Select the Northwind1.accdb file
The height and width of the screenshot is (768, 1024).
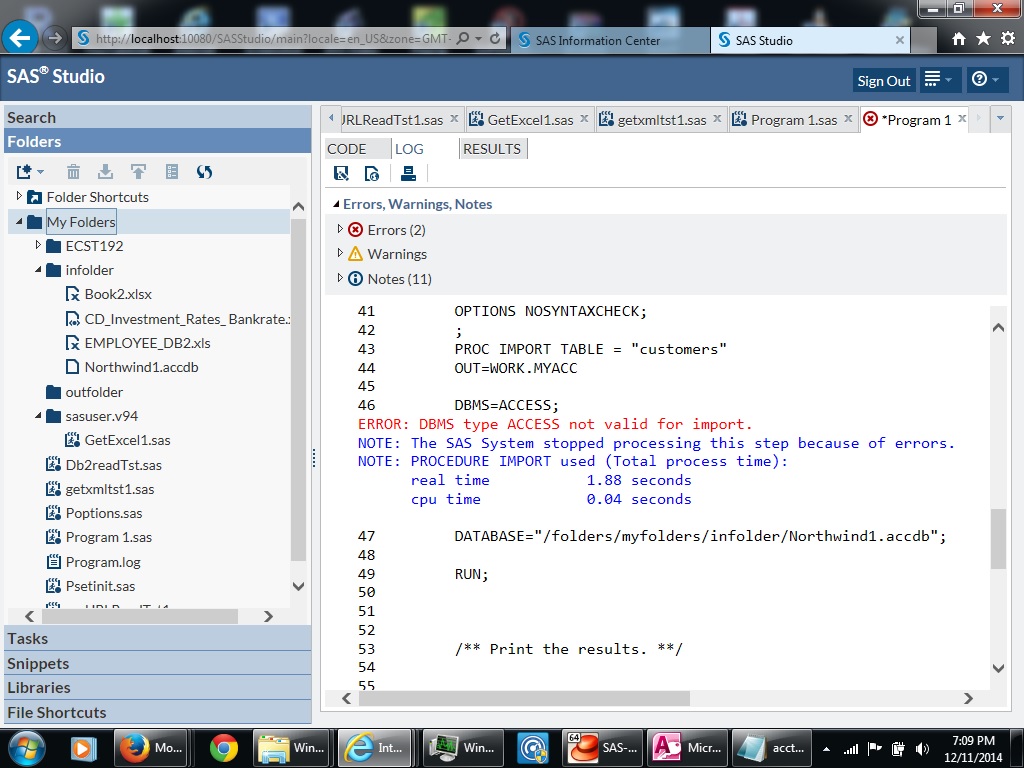(141, 367)
